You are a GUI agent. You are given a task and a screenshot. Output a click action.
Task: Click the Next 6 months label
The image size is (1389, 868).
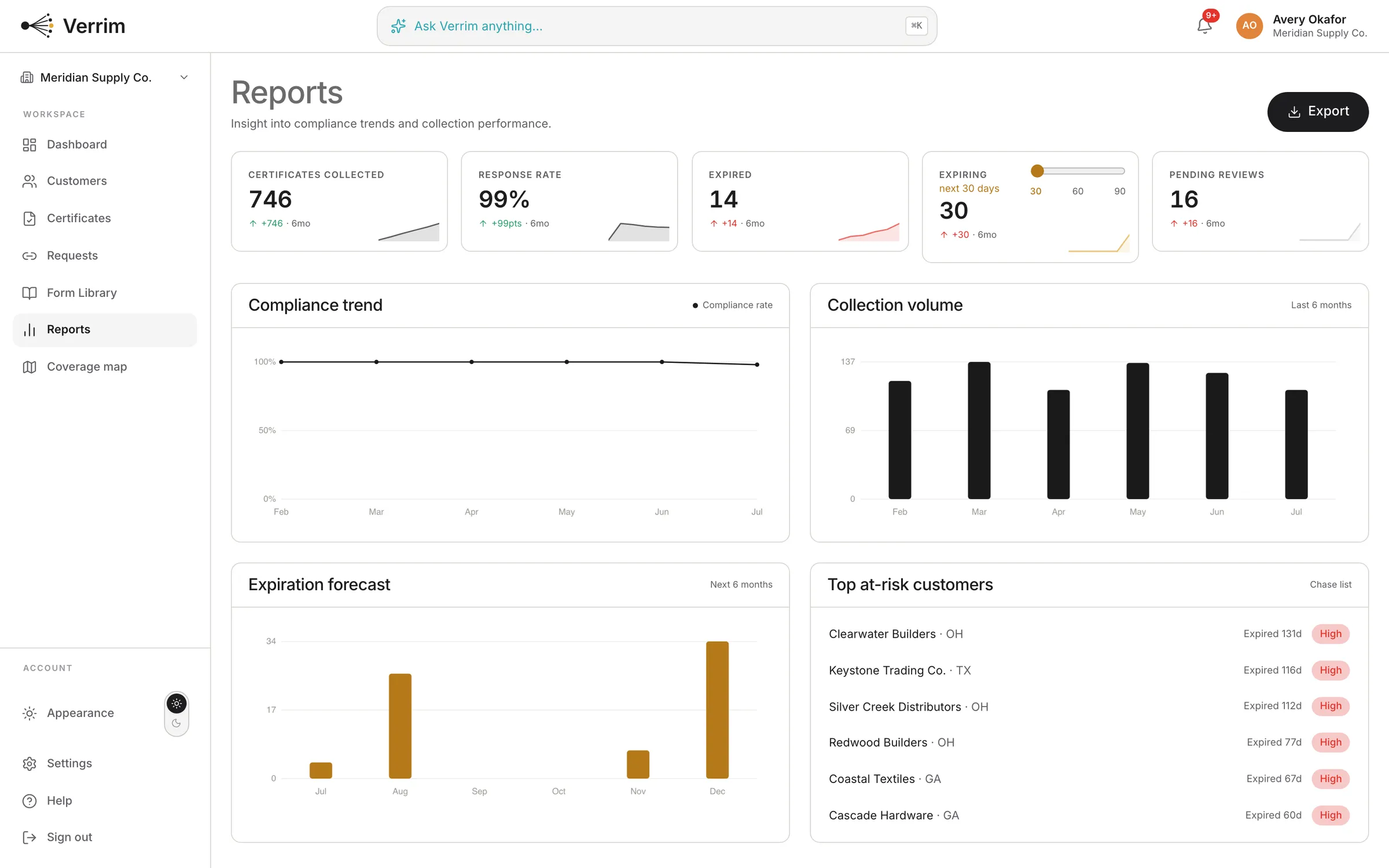point(741,584)
